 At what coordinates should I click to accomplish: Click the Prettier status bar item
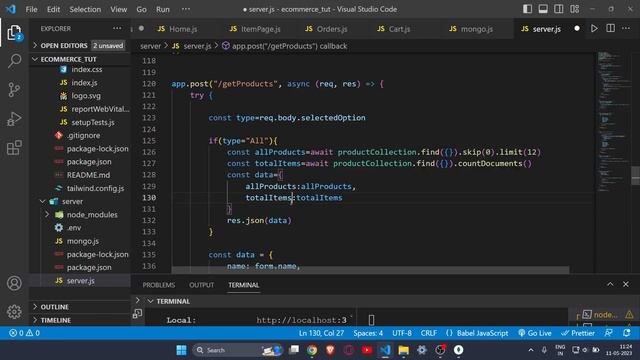(578, 333)
